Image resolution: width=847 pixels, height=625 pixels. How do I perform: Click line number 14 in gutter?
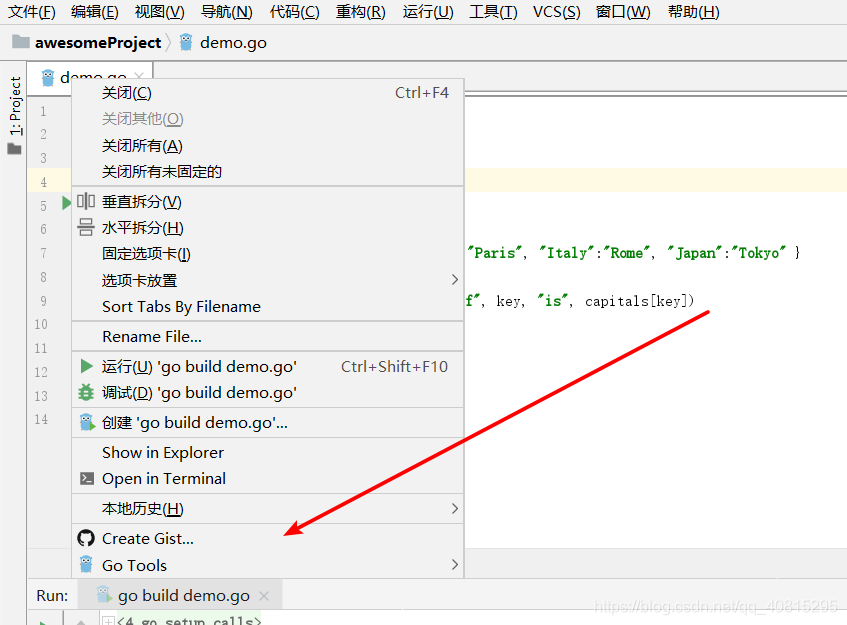tap(41, 419)
